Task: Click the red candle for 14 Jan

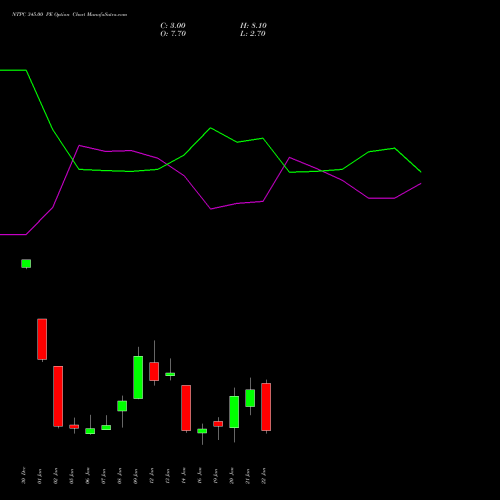Action: [x=186, y=408]
